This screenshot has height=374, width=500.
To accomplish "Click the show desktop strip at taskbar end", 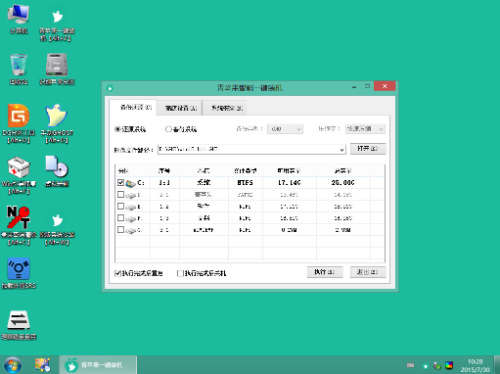I will pos(497,365).
